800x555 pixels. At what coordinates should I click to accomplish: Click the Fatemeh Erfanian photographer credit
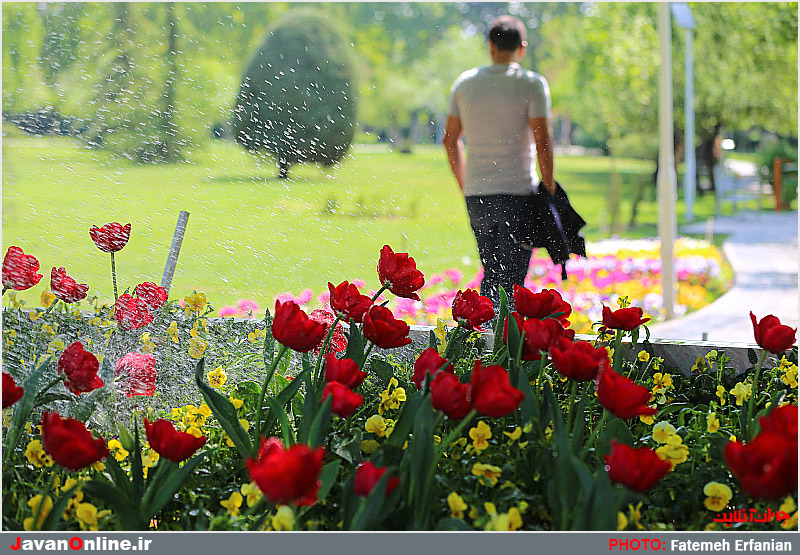(731, 545)
